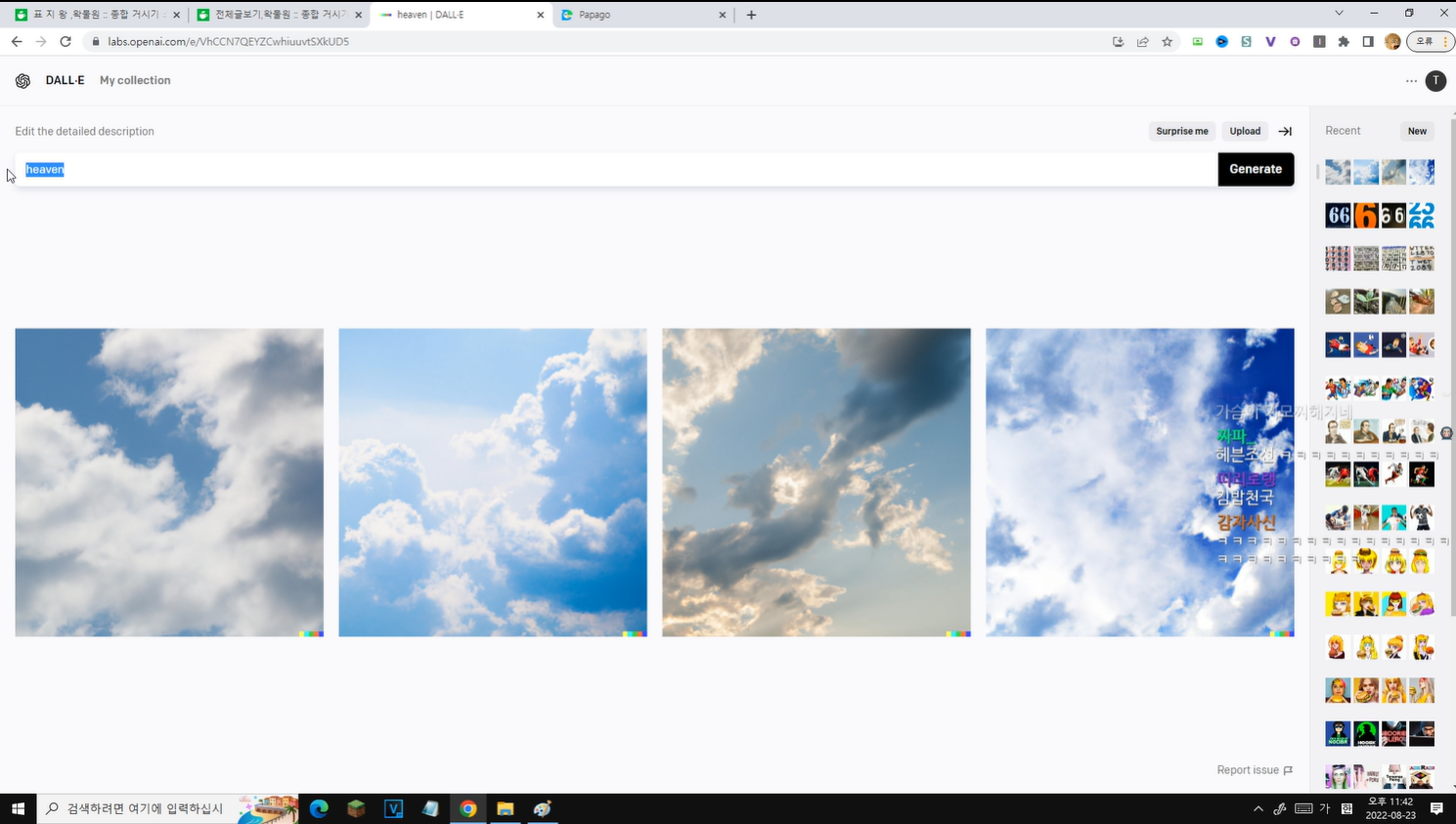Go forward with the browser forward arrow

tap(41, 42)
